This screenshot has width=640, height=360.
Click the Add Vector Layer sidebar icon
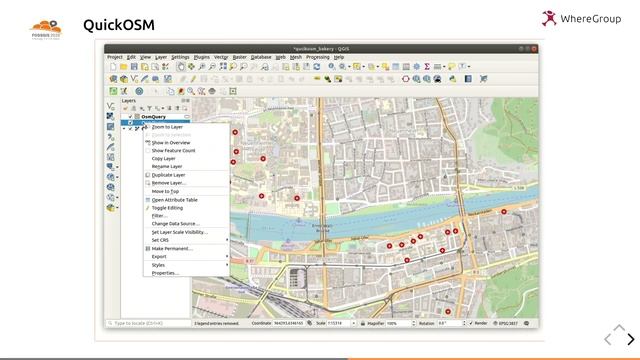110,106
